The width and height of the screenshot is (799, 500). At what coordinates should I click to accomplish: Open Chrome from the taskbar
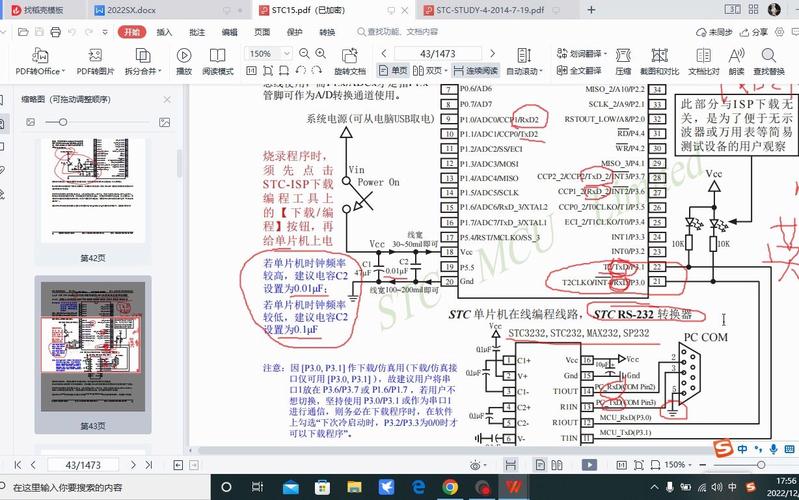450,487
